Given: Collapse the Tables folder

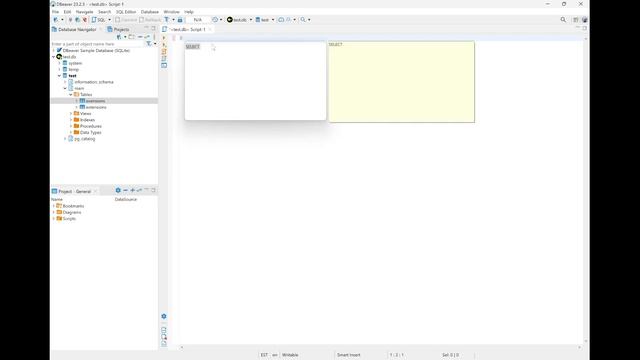Looking at the screenshot, I should (x=71, y=95).
